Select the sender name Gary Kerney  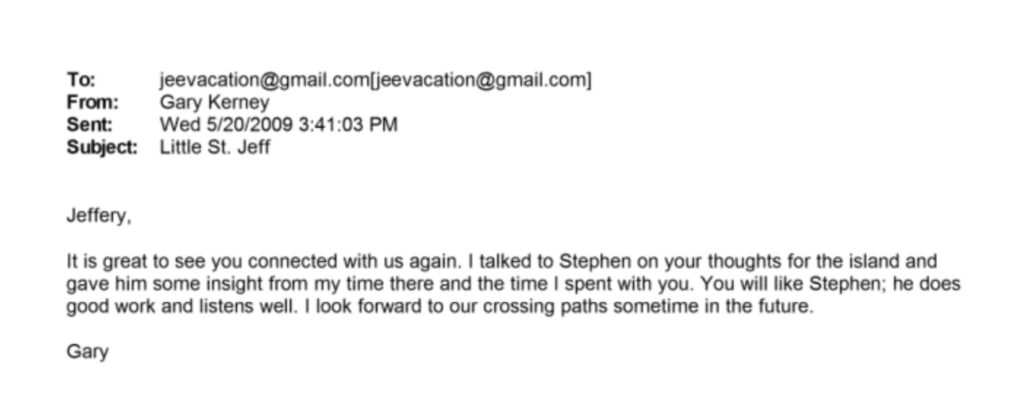click(x=214, y=103)
